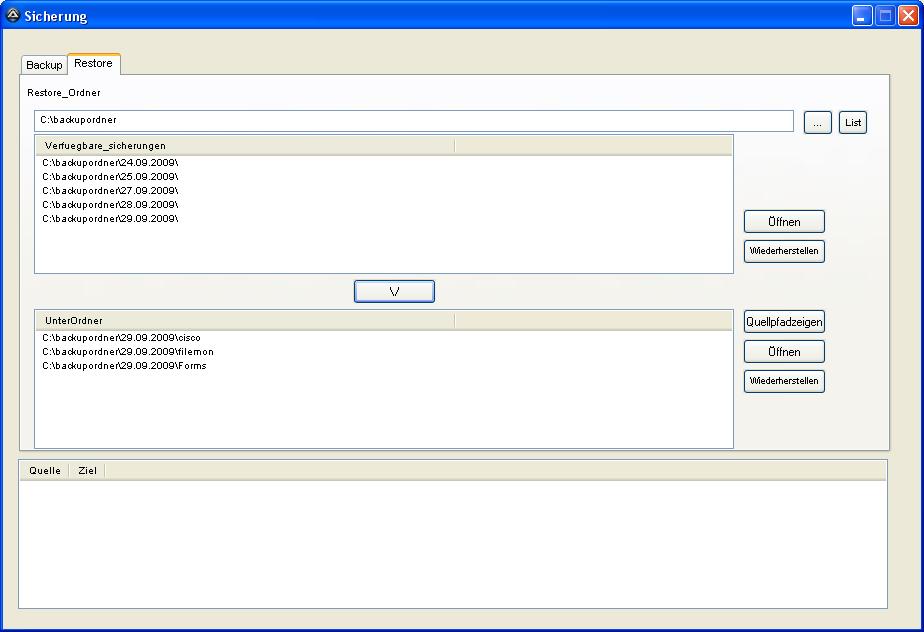Select the Restore tab

tap(93, 64)
